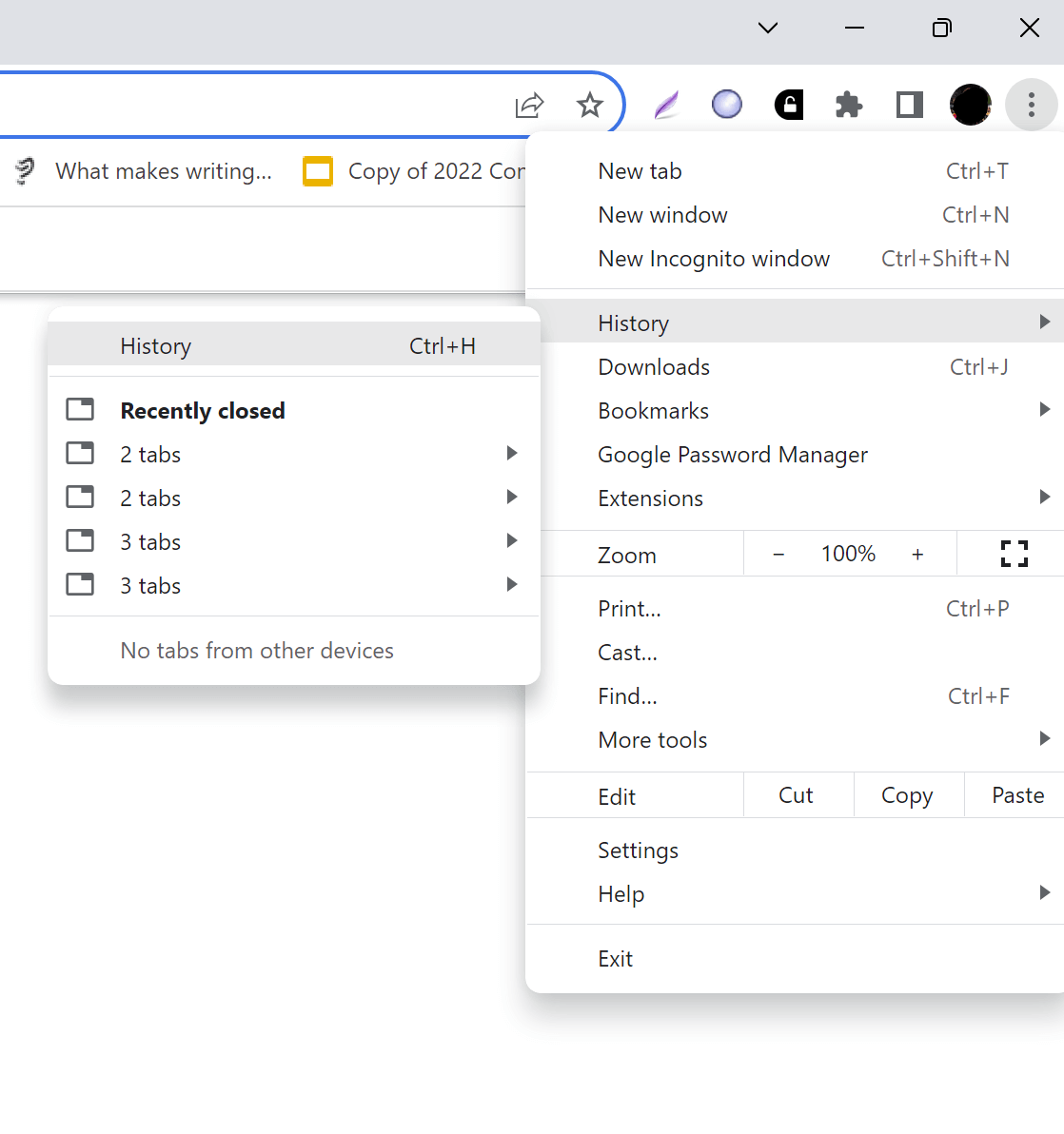The width and height of the screenshot is (1064, 1134).
Task: Click the profile avatar icon
Action: [970, 105]
